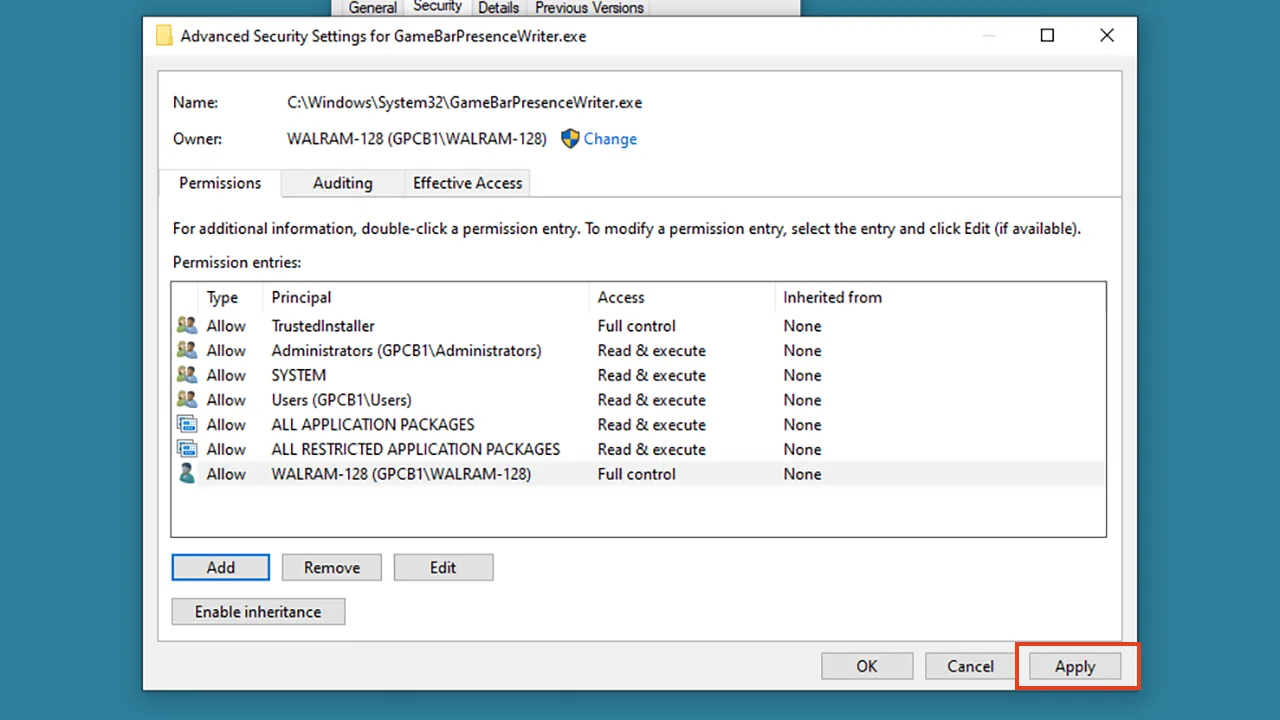
Task: Click the Allow type in the SYSTEM row
Action: pos(226,375)
